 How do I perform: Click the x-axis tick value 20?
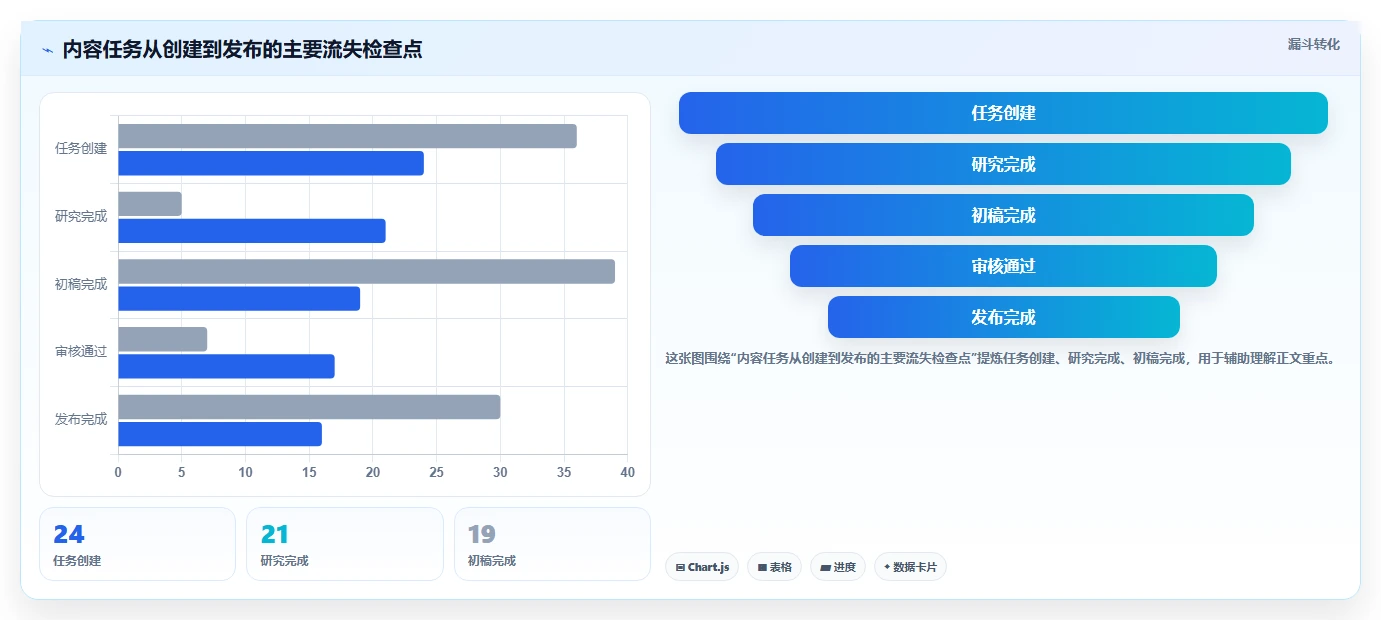[373, 472]
